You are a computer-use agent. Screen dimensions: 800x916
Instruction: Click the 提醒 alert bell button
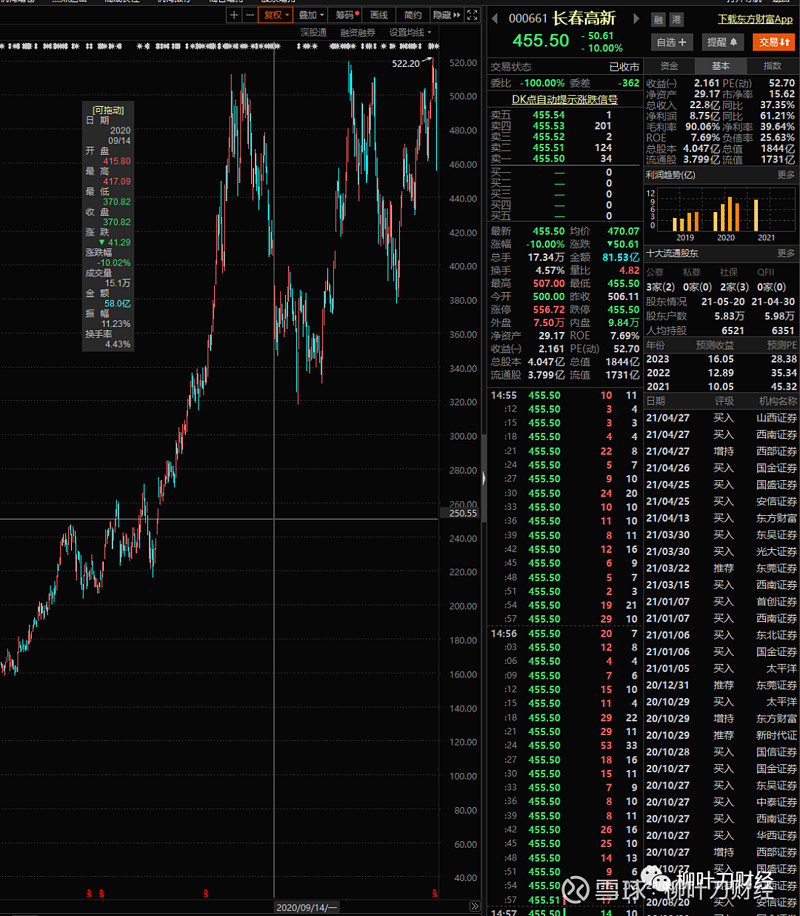(721, 42)
